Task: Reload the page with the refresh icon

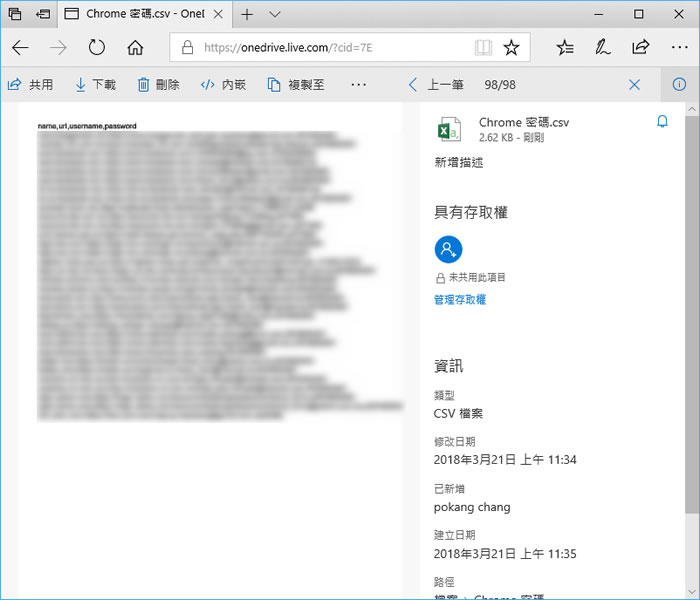Action: (x=96, y=47)
